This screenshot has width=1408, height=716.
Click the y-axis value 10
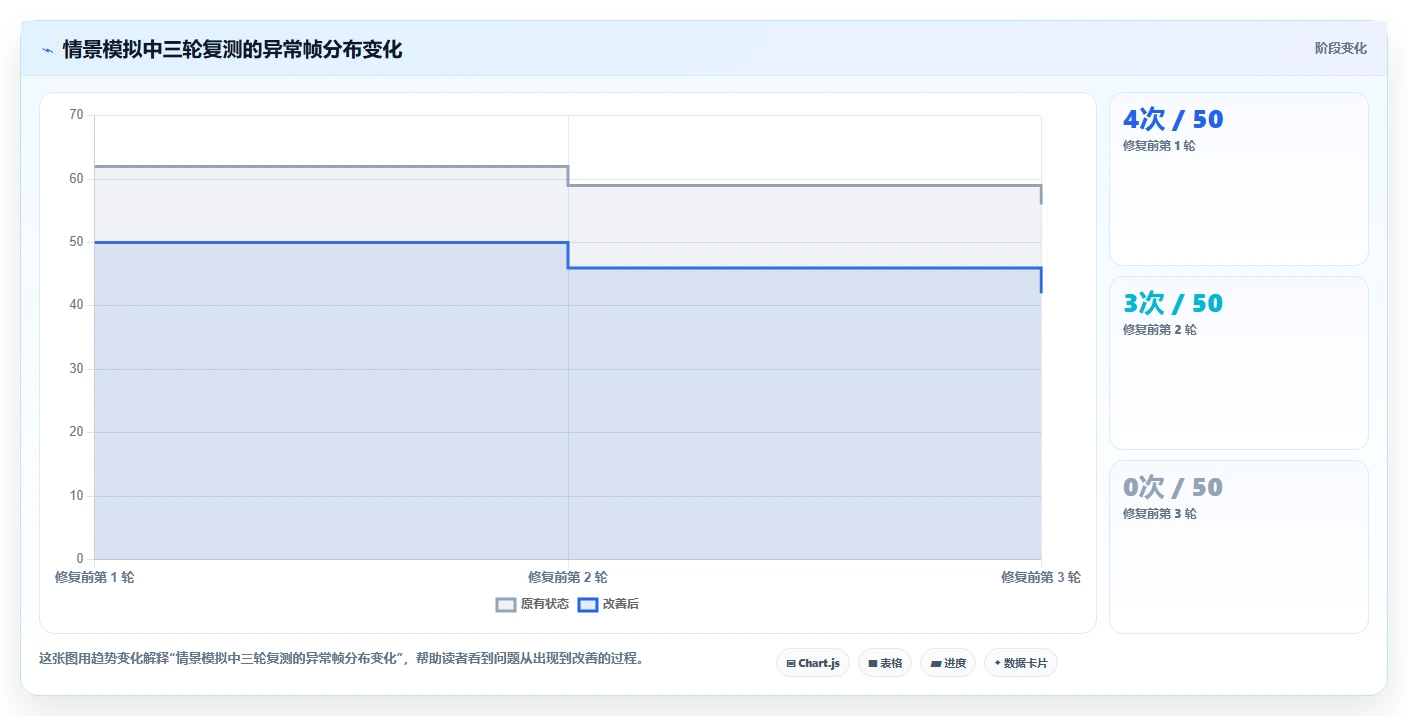[x=76, y=496]
